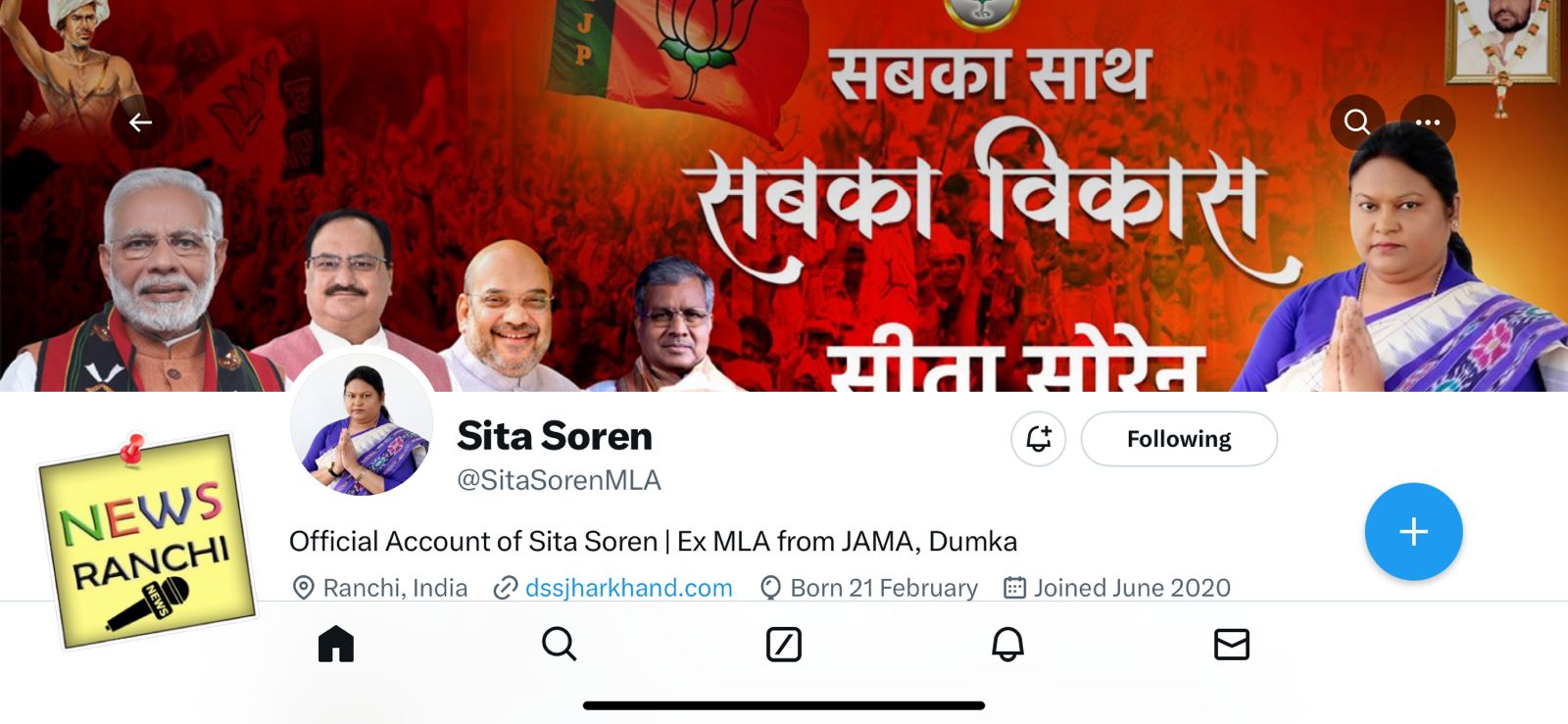The height and width of the screenshot is (724, 1568).
Task: Open the Search tab in bottom bar
Action: (560, 645)
